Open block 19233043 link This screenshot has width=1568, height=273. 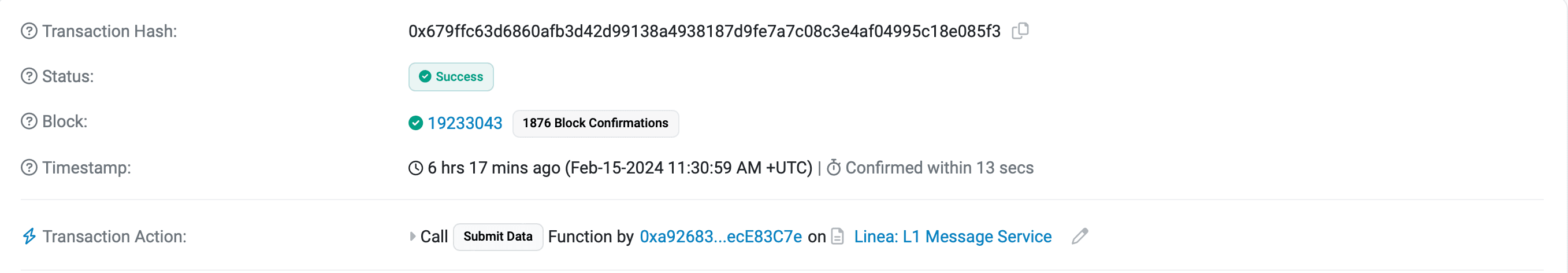465,123
